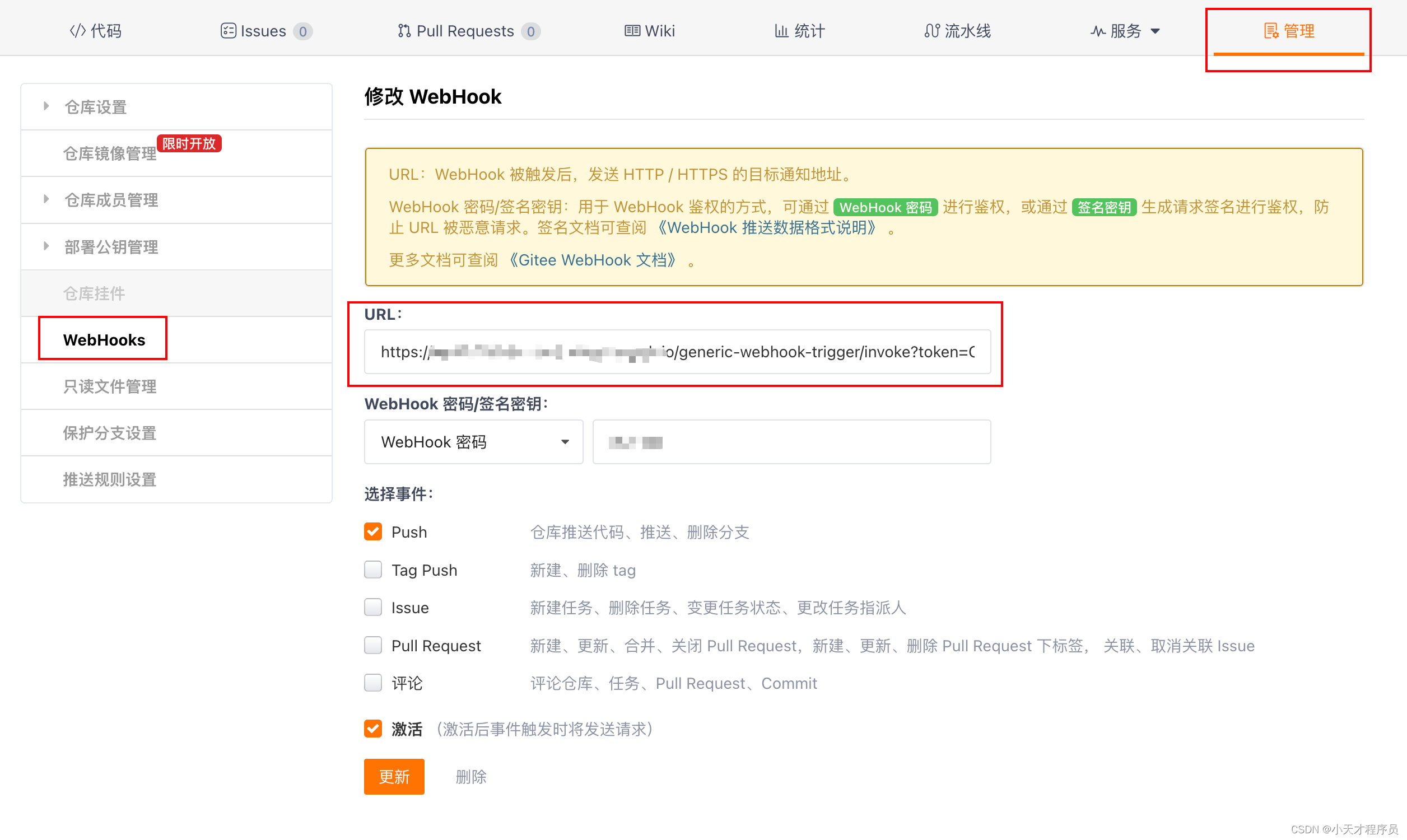This screenshot has width=1407, height=840.
Task: Click into the webhook URL input field
Action: pyautogui.click(x=677, y=352)
